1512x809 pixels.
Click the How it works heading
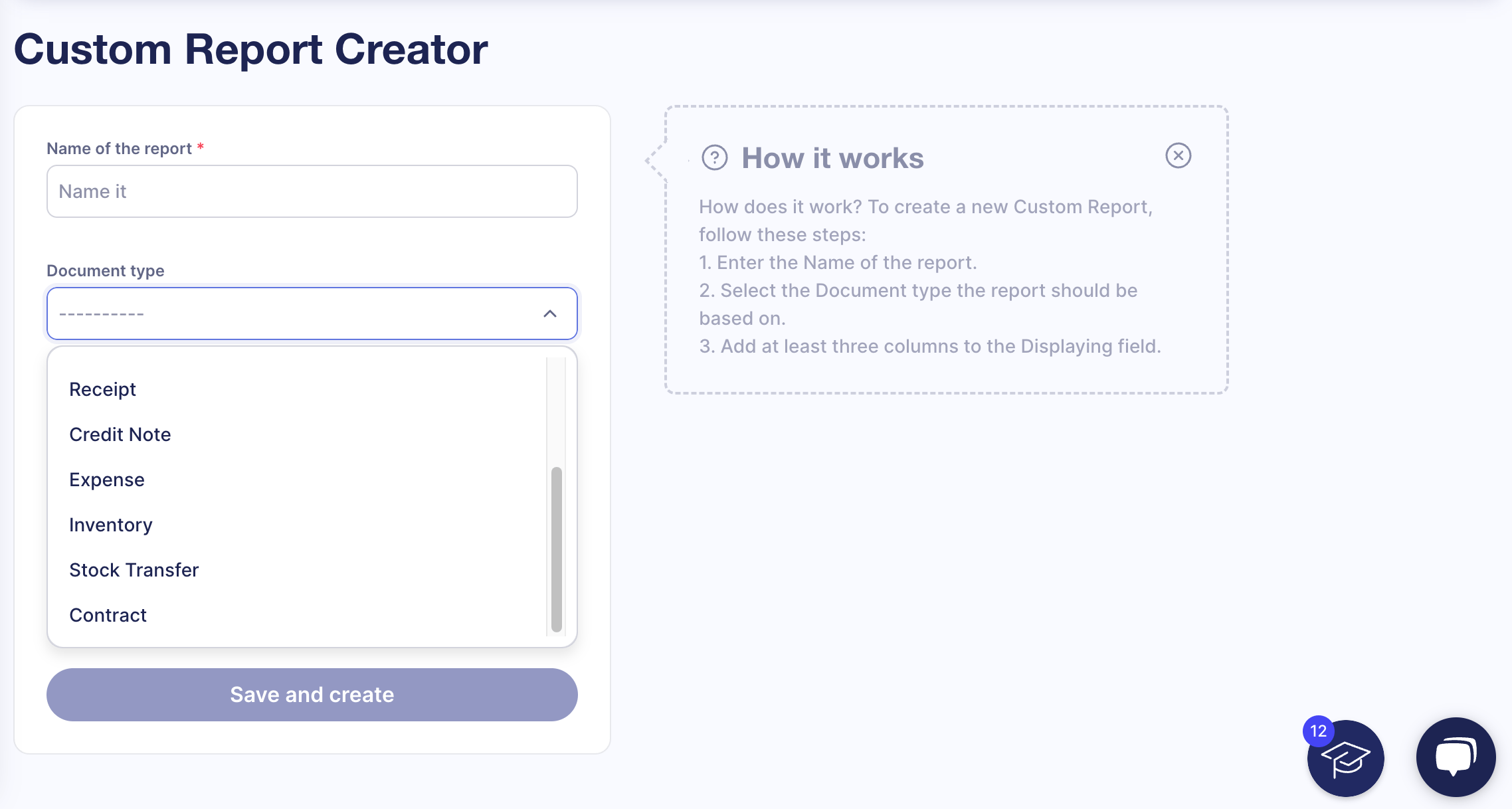[832, 158]
